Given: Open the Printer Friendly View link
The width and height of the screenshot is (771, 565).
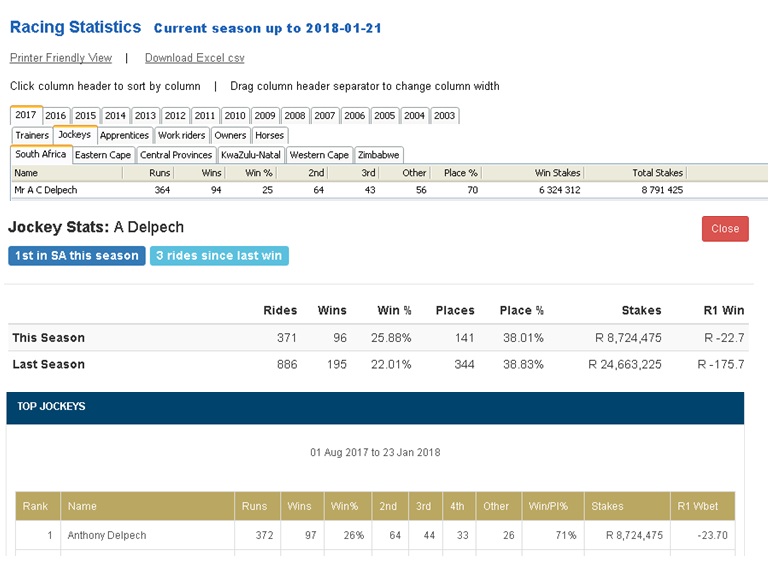Looking at the screenshot, I should [x=61, y=58].
